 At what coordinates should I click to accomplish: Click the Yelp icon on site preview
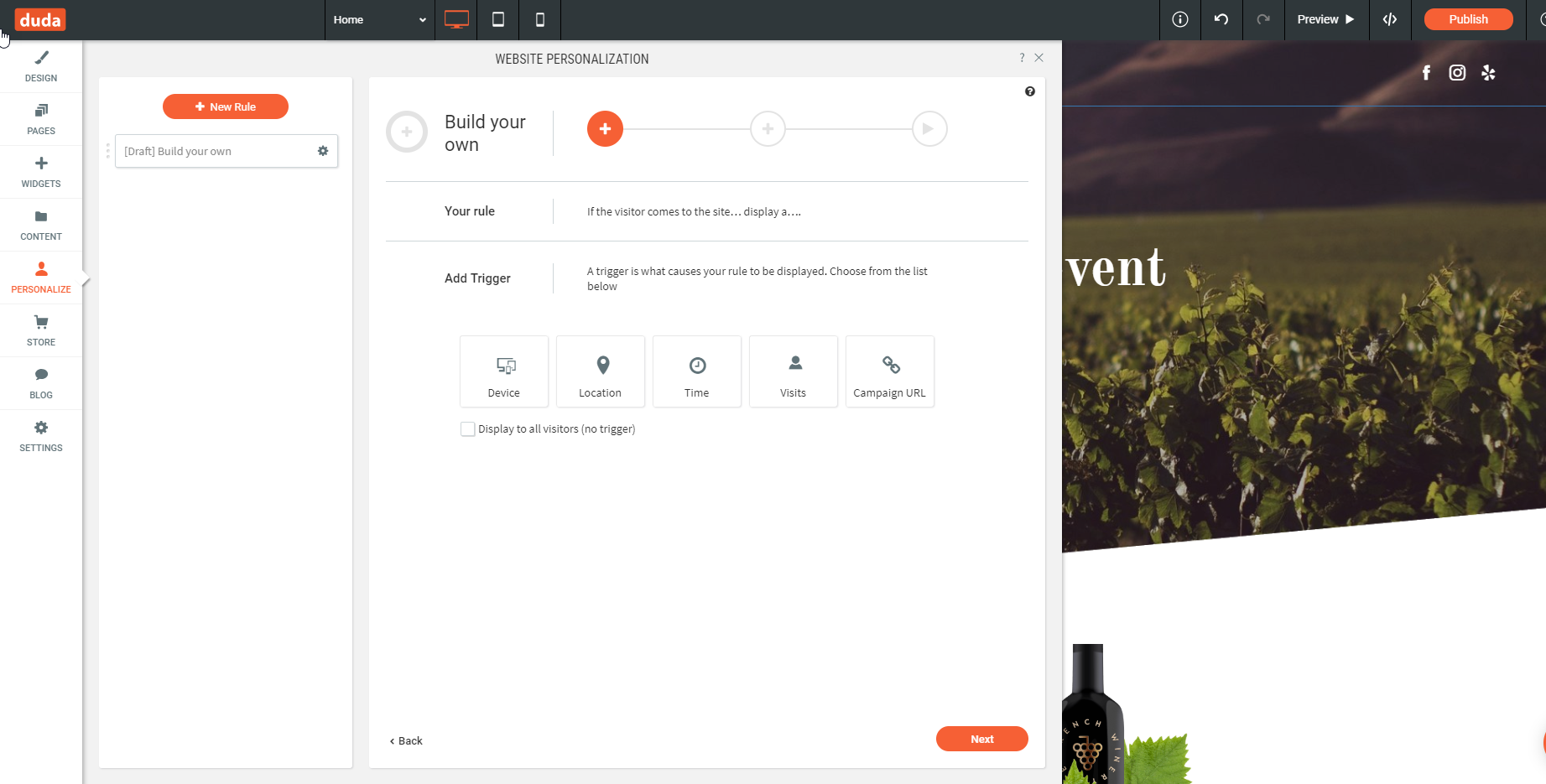coord(1488,73)
